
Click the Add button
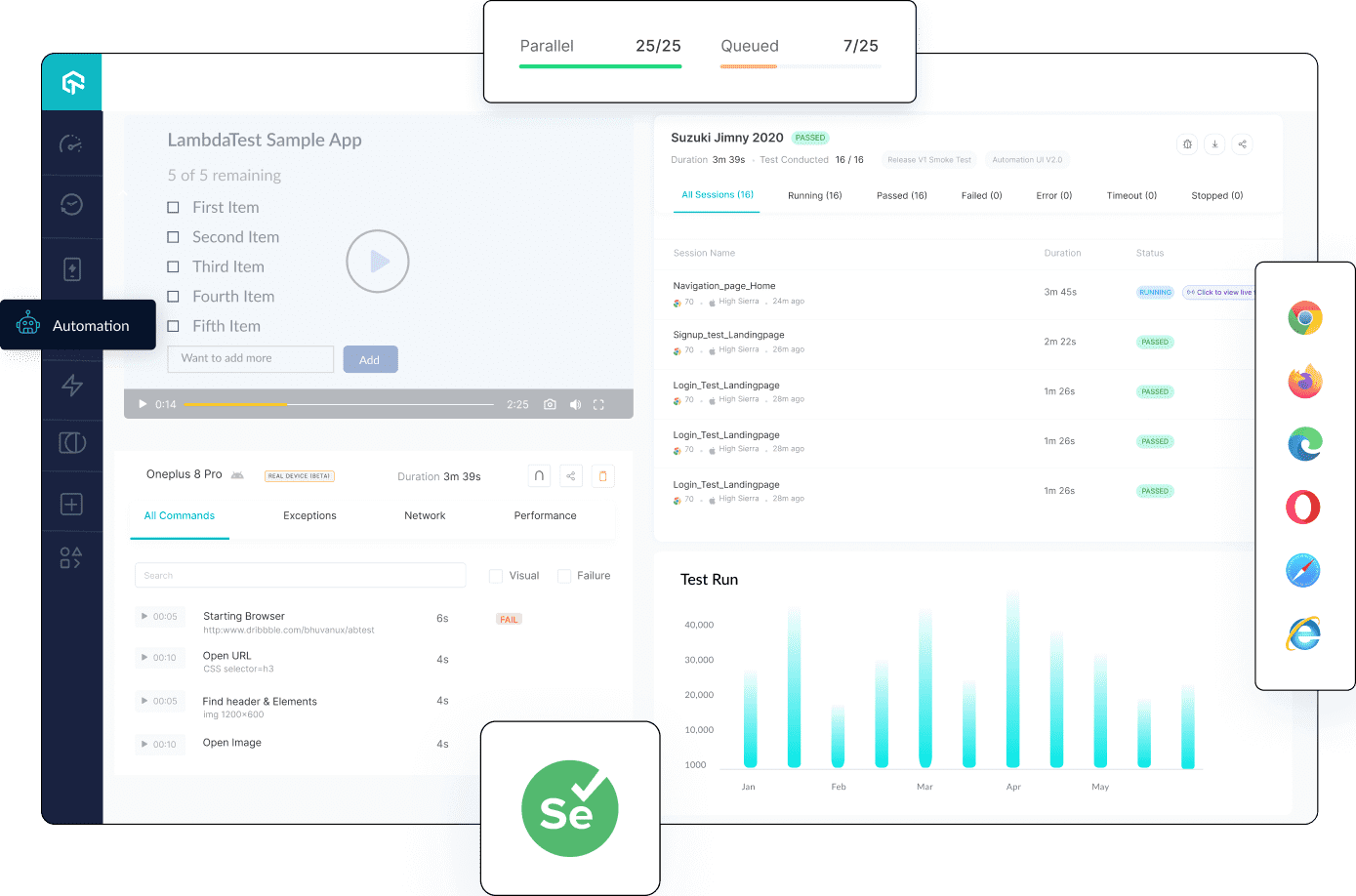click(x=370, y=359)
